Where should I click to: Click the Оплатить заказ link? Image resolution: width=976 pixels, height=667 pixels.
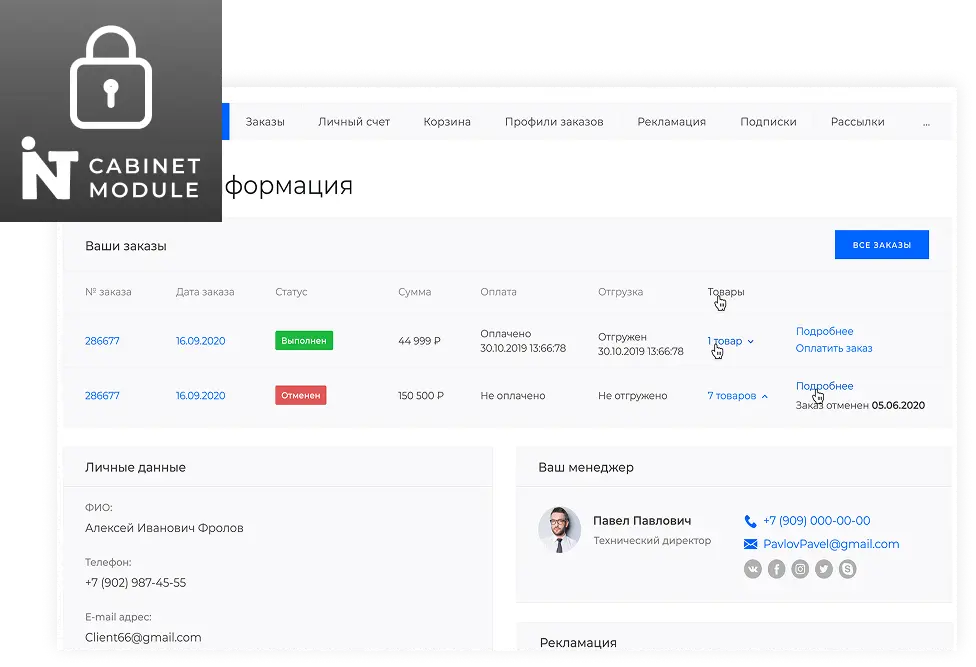coord(834,348)
